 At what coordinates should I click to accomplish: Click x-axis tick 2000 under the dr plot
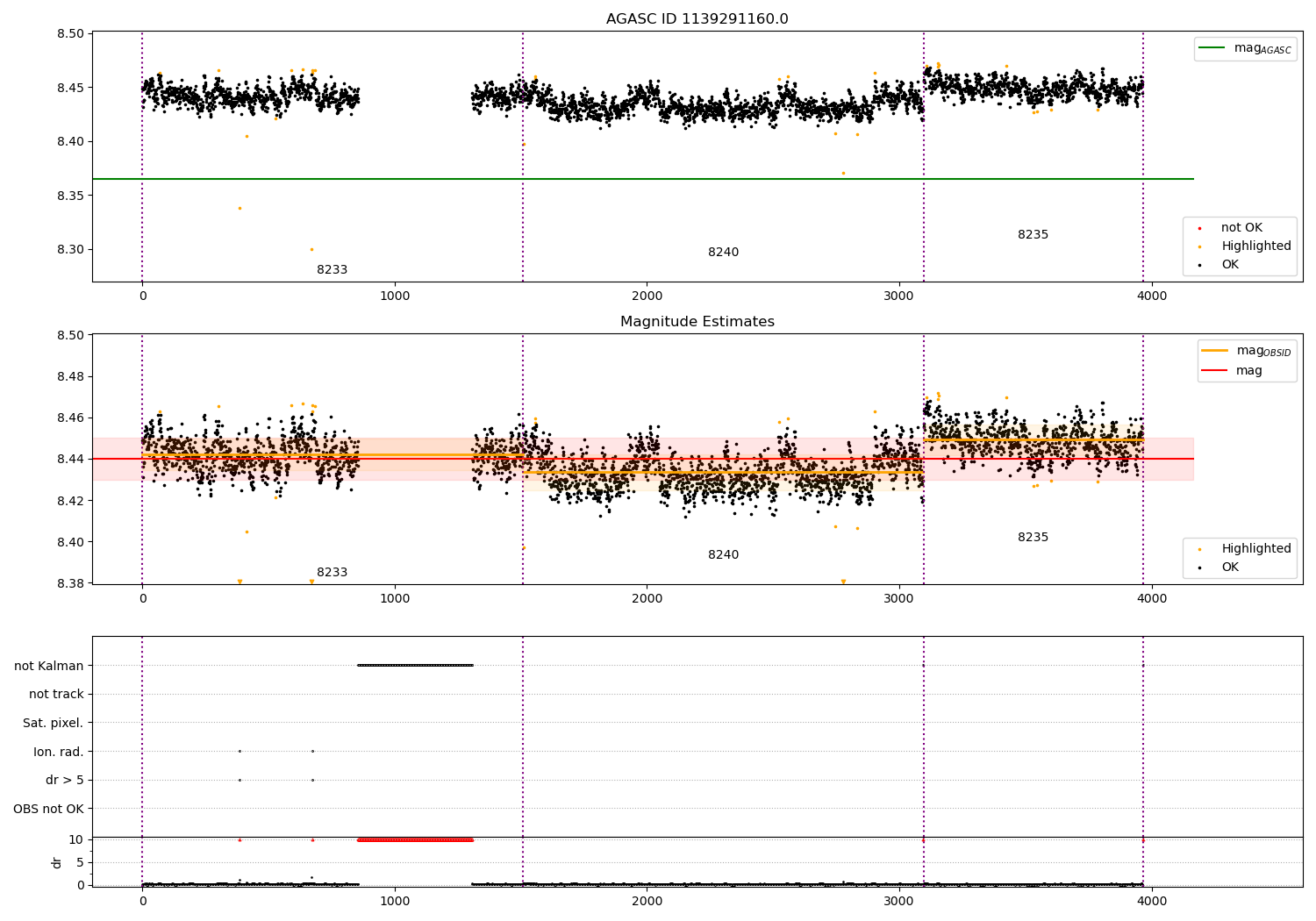click(647, 901)
